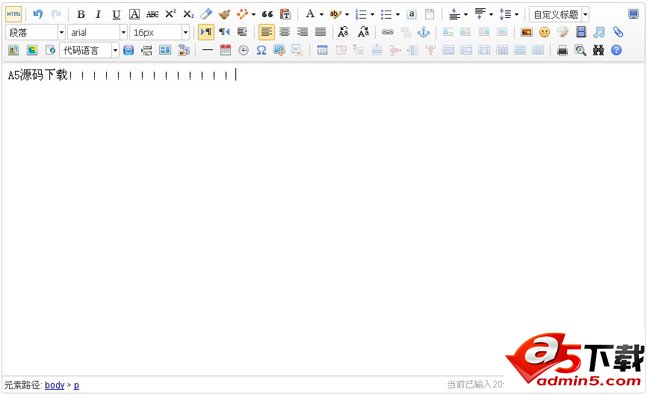Click the paste as plain text icon
The width and height of the screenshot is (650, 395).
click(285, 15)
